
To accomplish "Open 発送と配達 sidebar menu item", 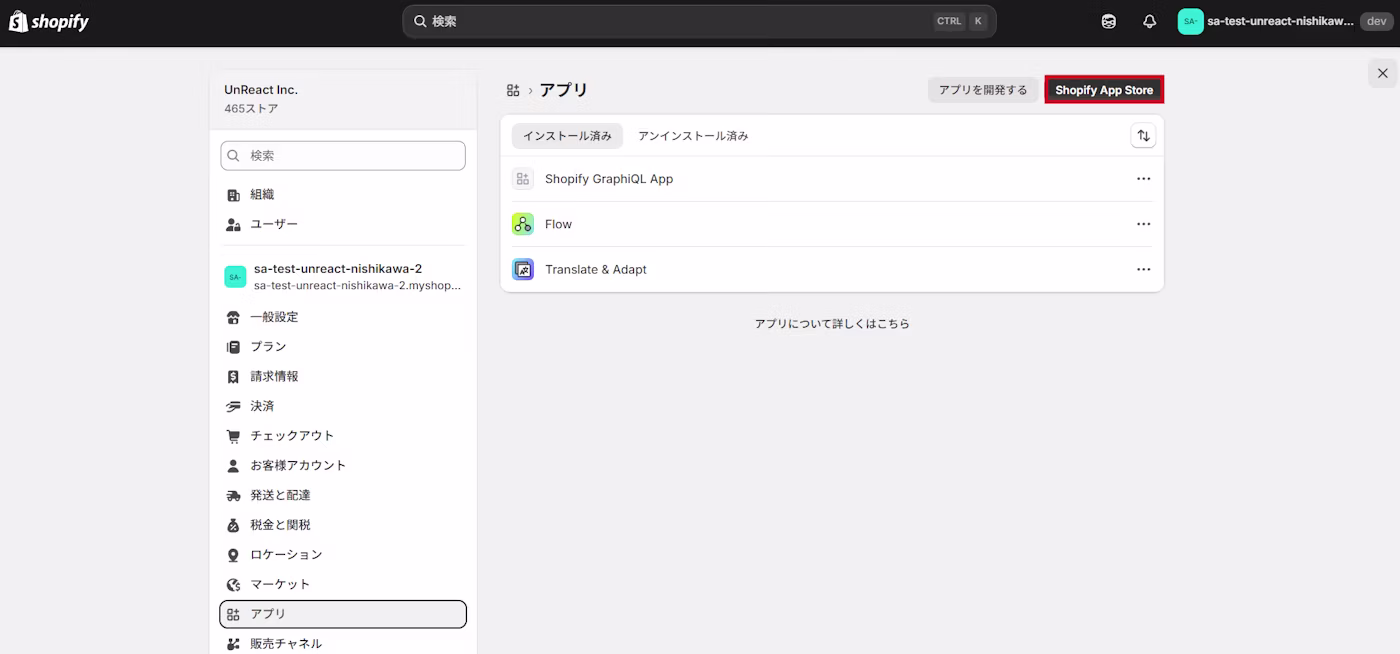I will tap(343, 495).
